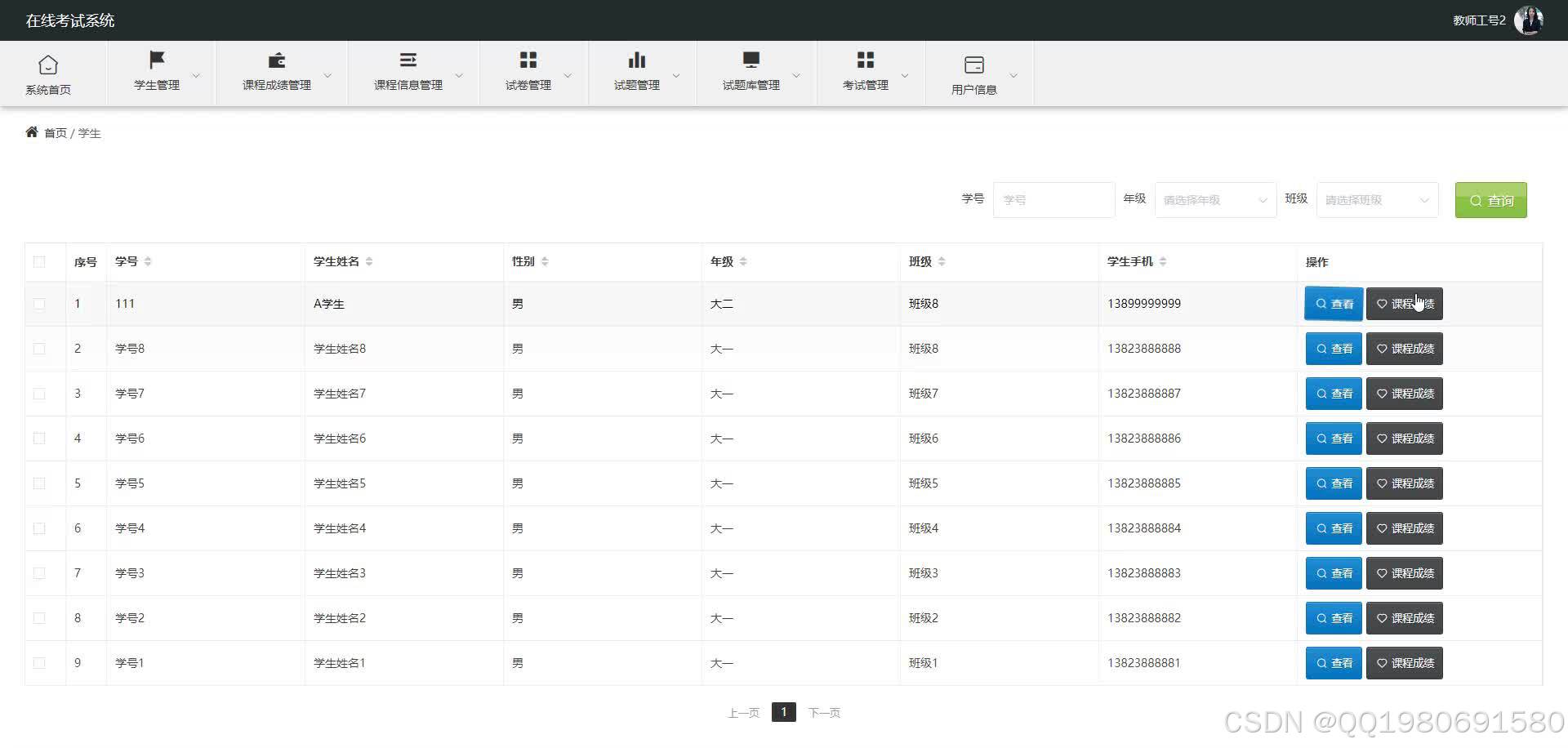1568x748 pixels.
Task: Open the 试题库管理 menu label
Action: coord(751,85)
